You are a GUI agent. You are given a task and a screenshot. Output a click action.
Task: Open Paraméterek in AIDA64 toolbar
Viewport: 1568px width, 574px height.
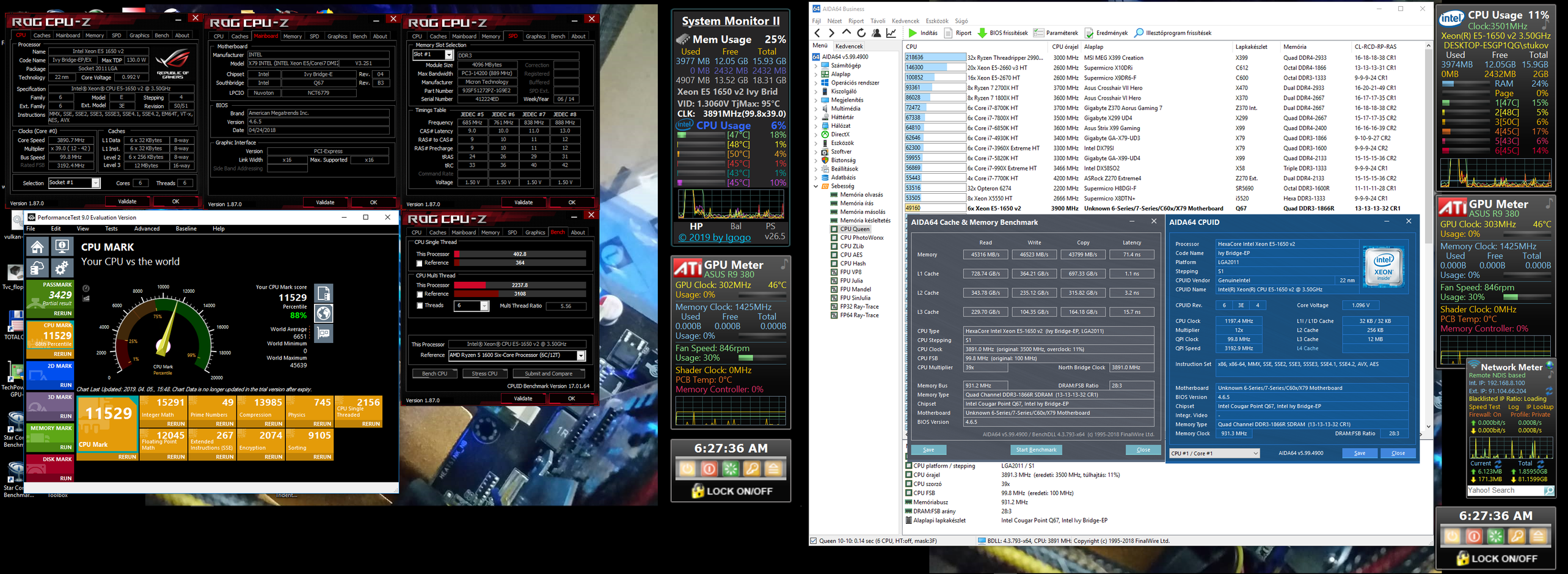(1056, 33)
